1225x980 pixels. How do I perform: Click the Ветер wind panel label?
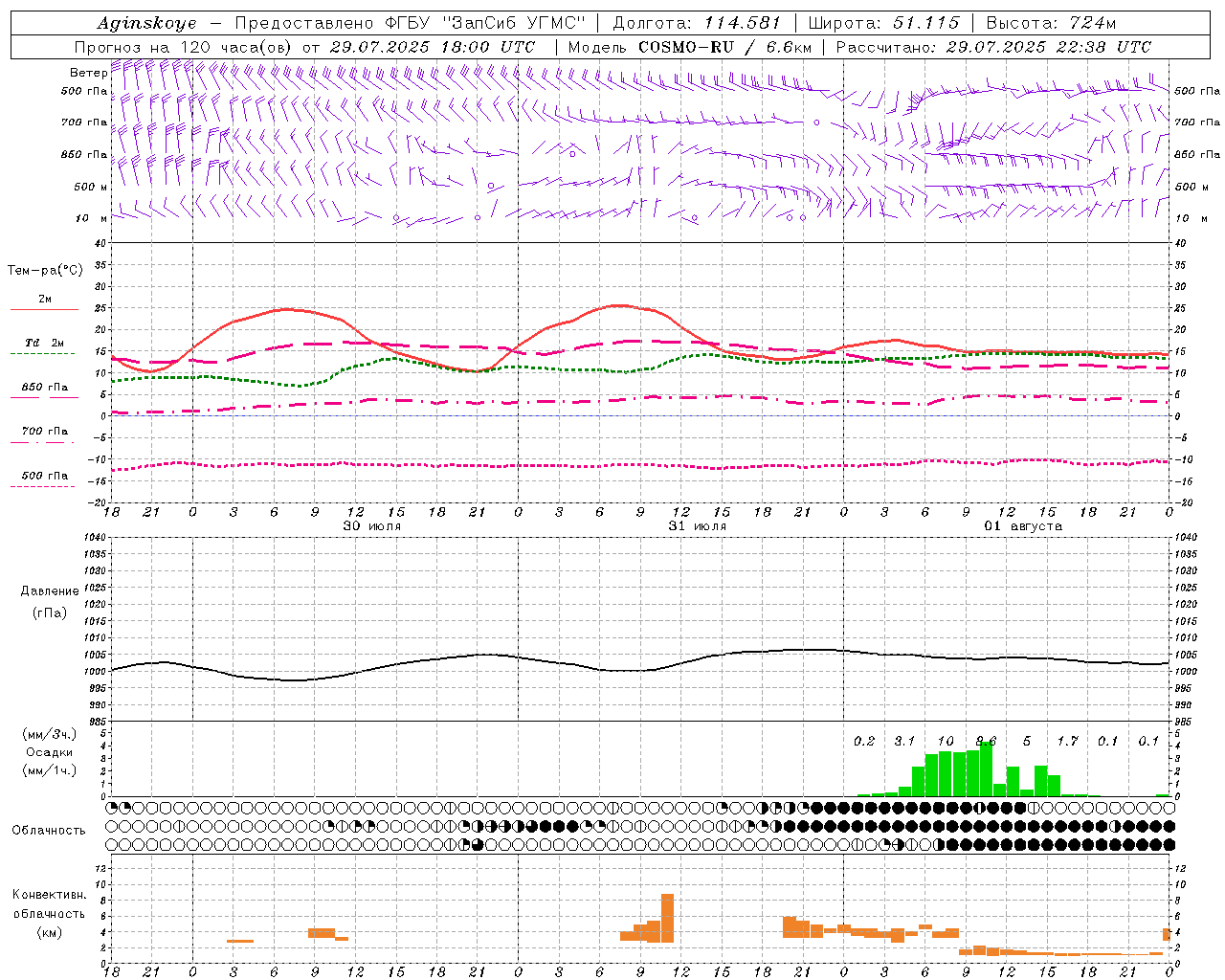click(x=88, y=73)
